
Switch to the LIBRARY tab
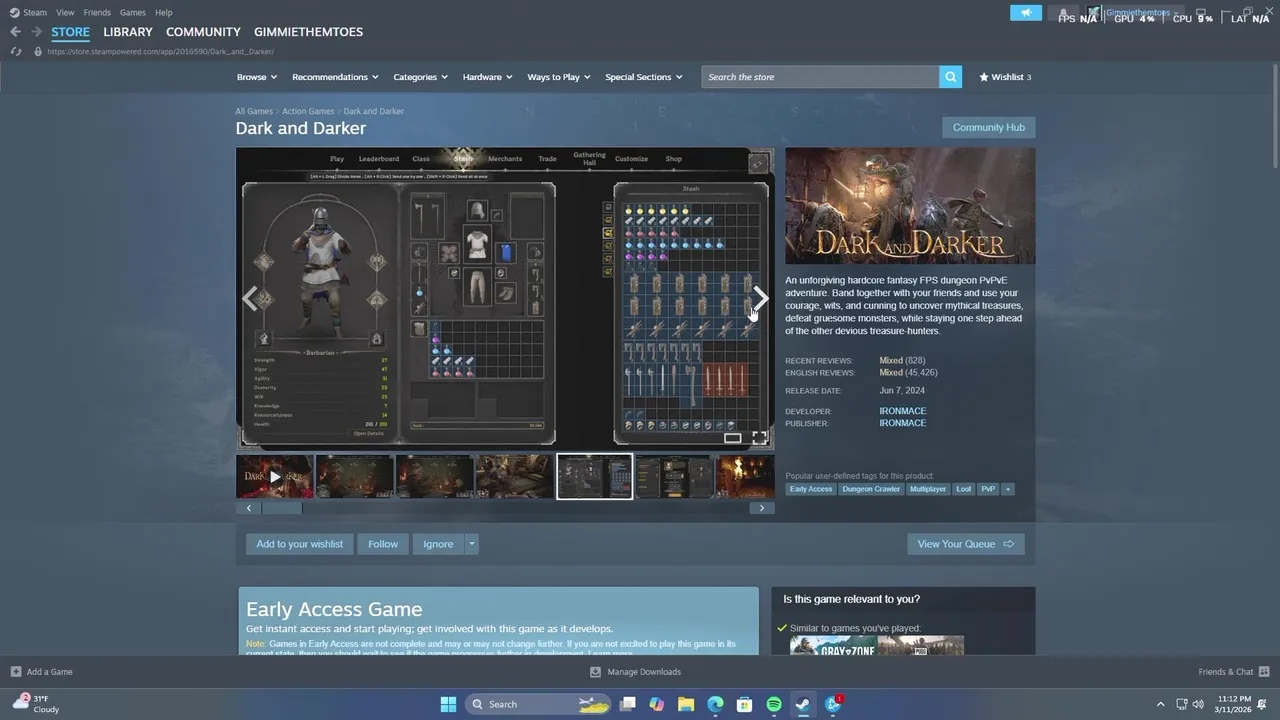click(128, 32)
